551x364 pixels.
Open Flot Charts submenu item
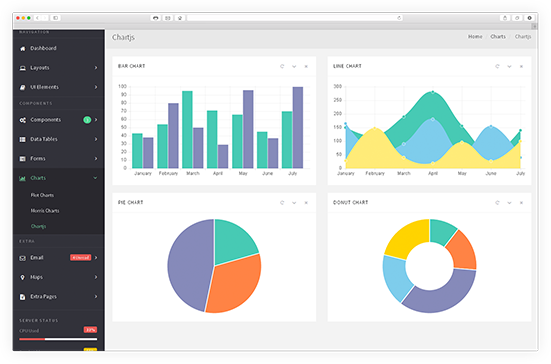42,195
